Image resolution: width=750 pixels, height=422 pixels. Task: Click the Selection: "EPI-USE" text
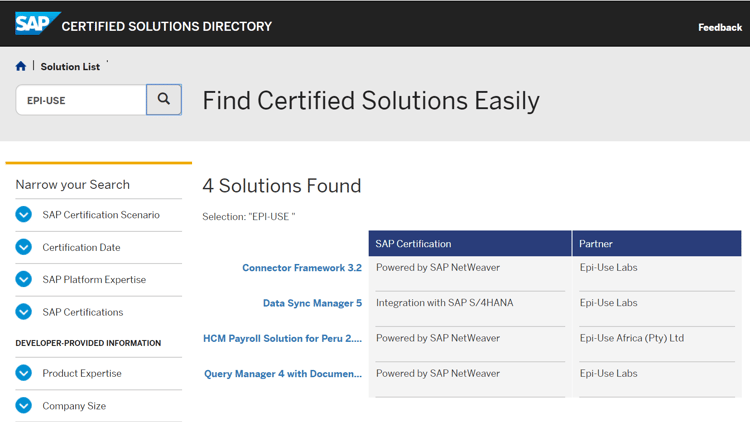[x=249, y=217]
